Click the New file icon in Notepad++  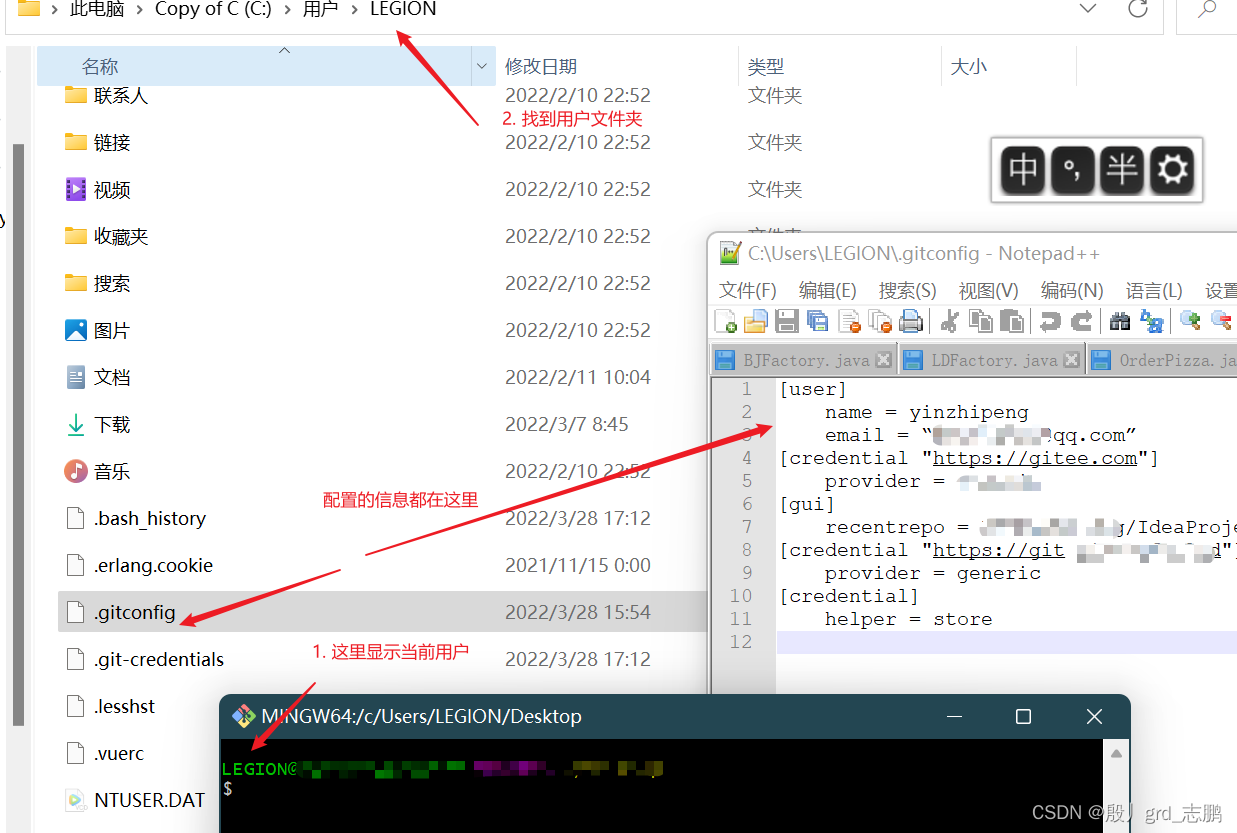[x=726, y=321]
